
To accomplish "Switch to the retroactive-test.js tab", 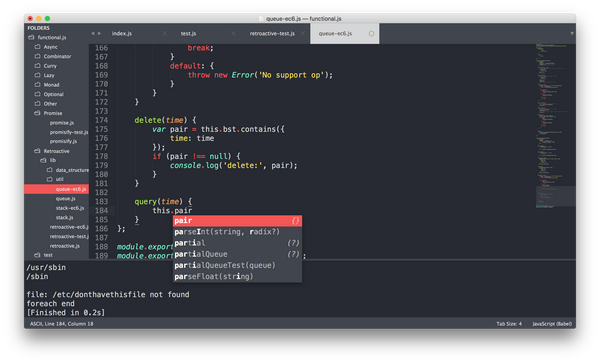I will coord(272,34).
